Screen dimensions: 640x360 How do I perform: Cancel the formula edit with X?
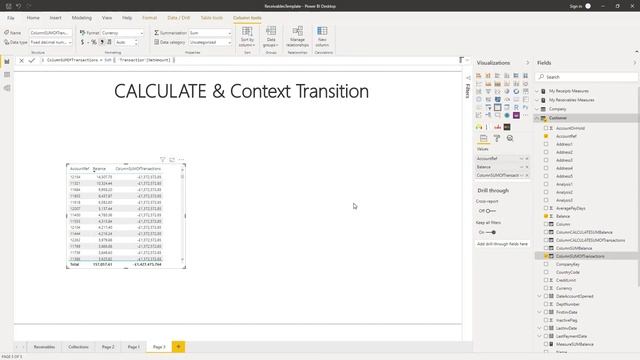tap(21, 60)
